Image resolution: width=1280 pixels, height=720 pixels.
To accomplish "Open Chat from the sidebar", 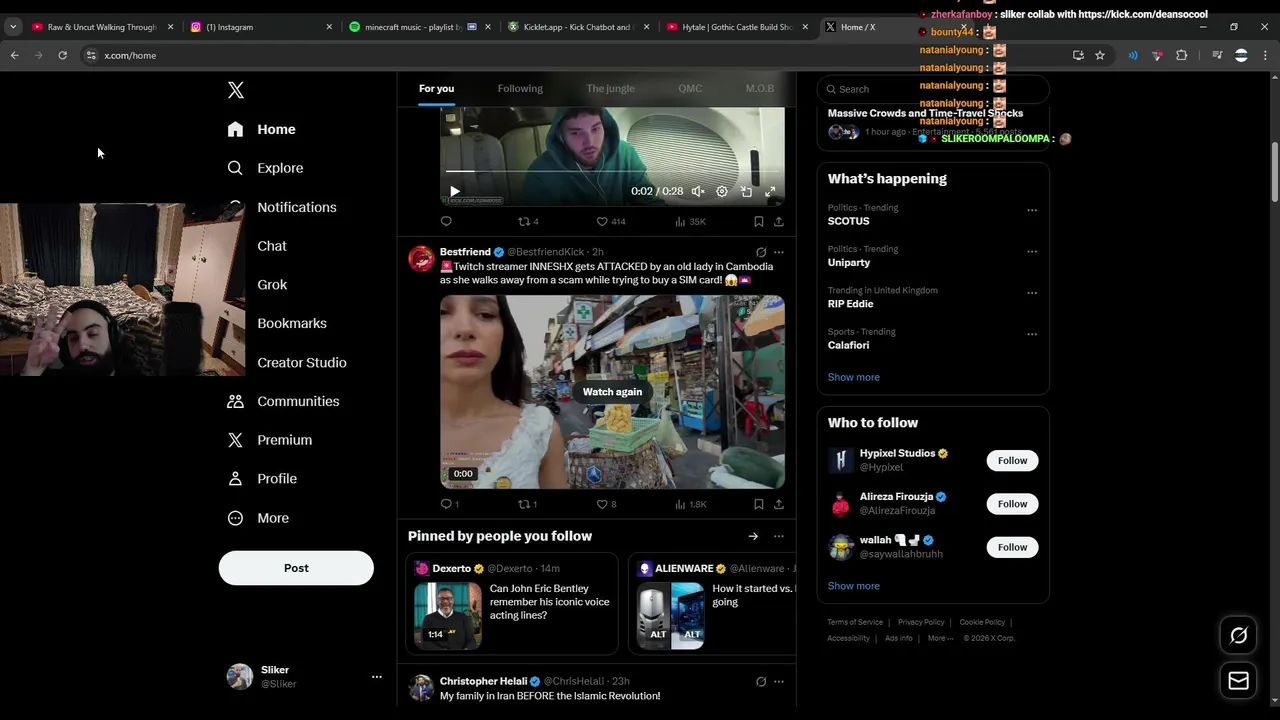I will (271, 246).
